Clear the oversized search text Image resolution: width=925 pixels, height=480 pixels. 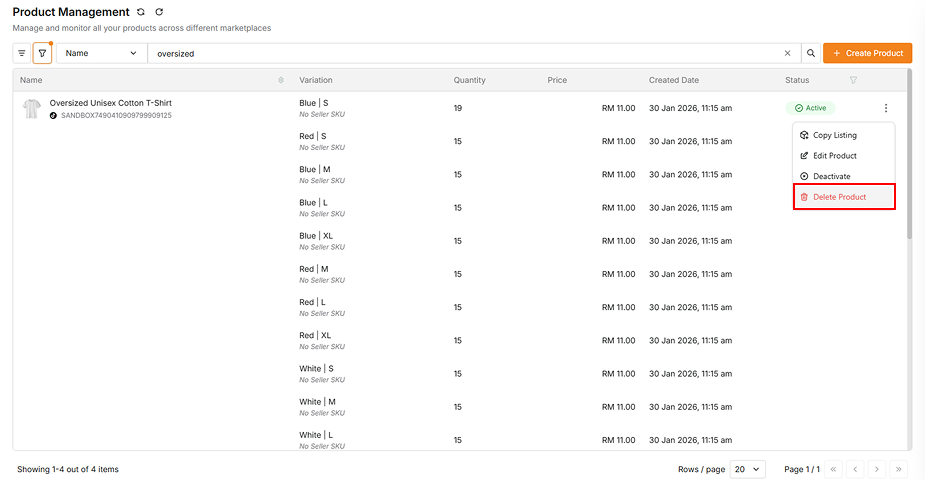pyautogui.click(x=788, y=53)
